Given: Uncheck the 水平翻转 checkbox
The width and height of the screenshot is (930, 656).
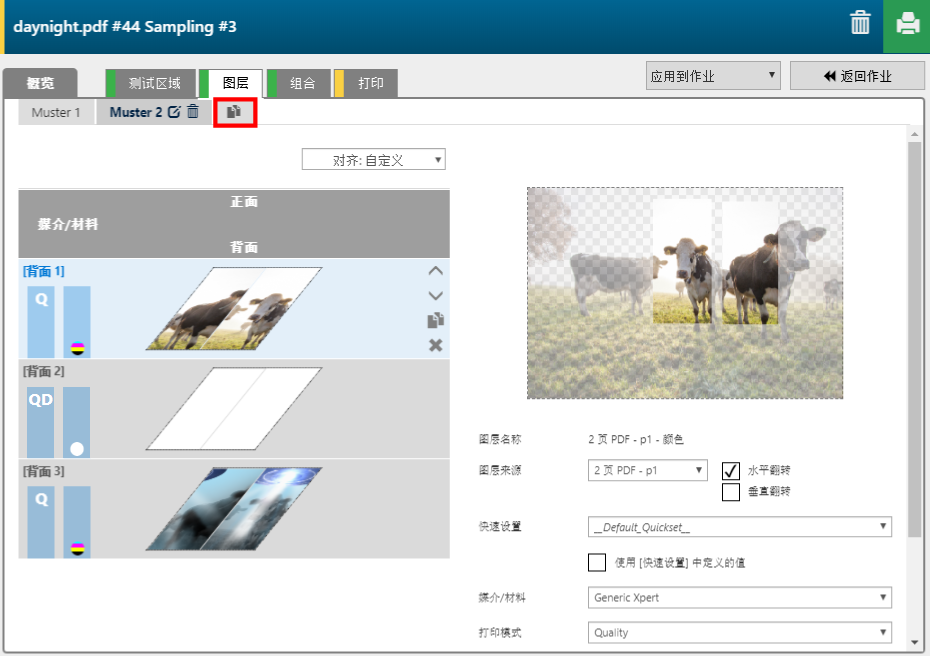Looking at the screenshot, I should click(x=730, y=471).
